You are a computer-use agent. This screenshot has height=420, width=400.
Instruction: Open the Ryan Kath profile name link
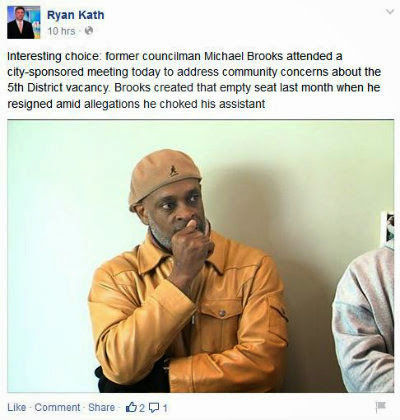pos(76,15)
